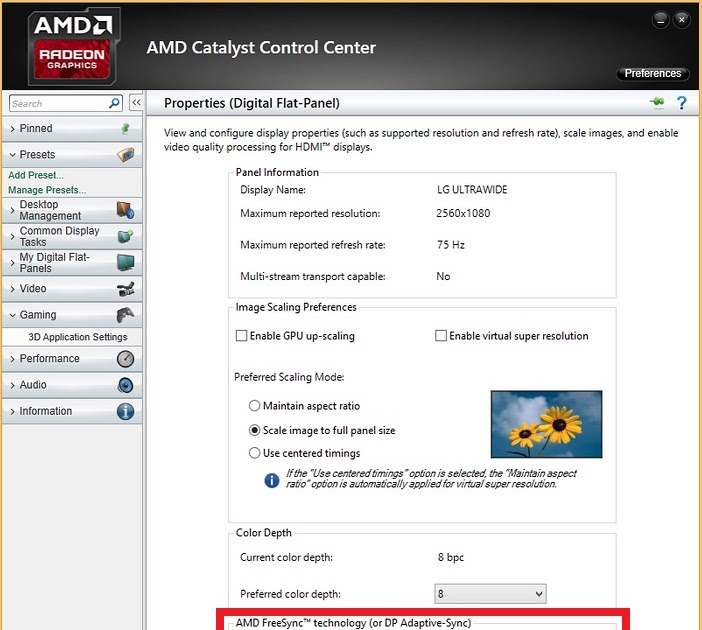Open the Preferred color depth dropdown
The image size is (702, 630).
pyautogui.click(x=490, y=594)
